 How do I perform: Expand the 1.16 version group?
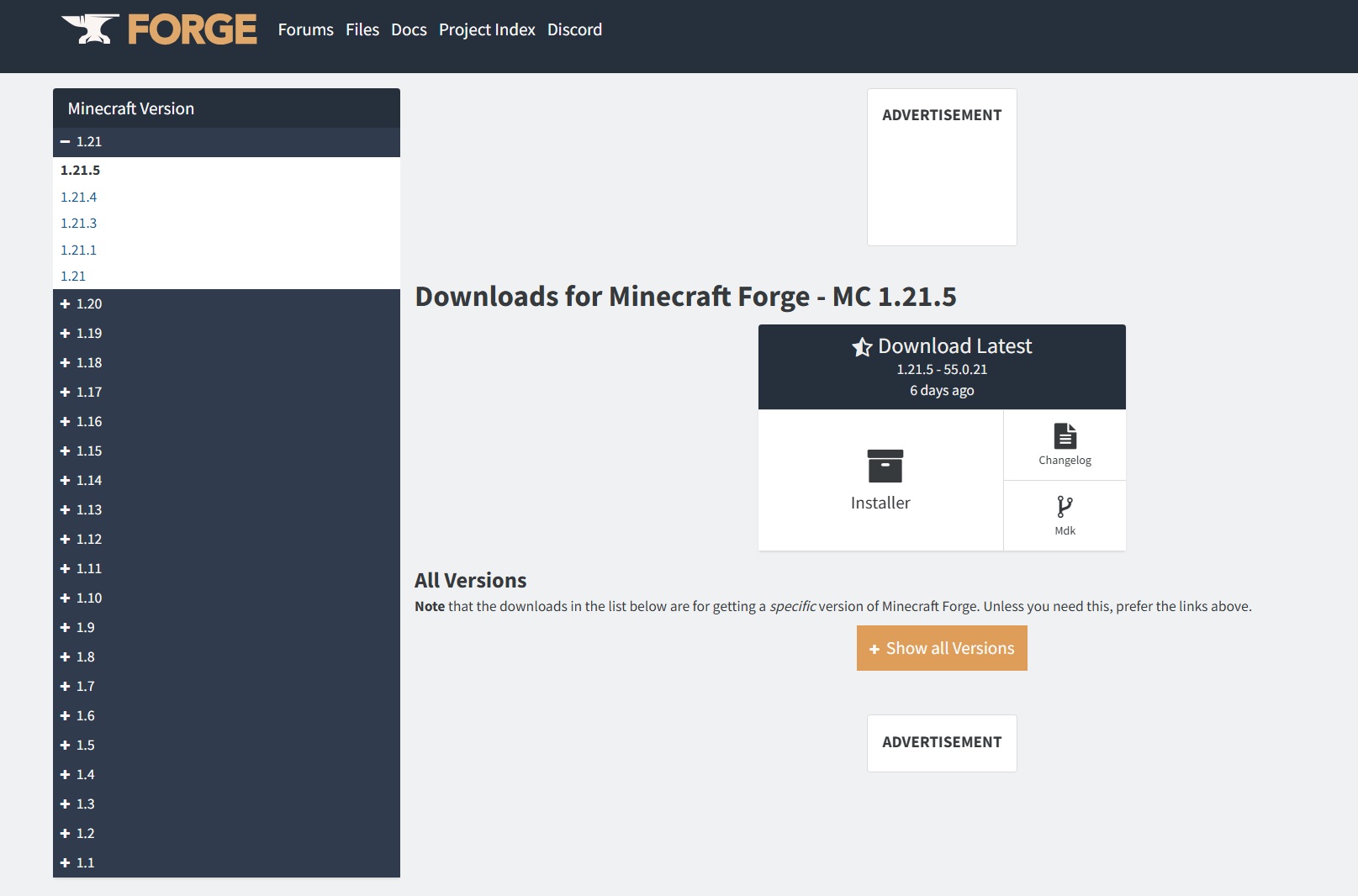point(226,421)
